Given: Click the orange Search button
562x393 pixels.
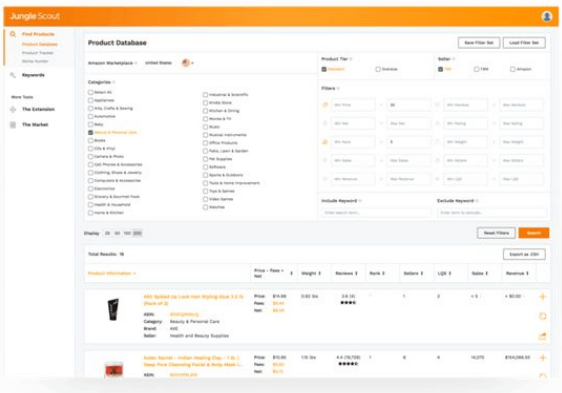Looking at the screenshot, I should click(x=534, y=233).
